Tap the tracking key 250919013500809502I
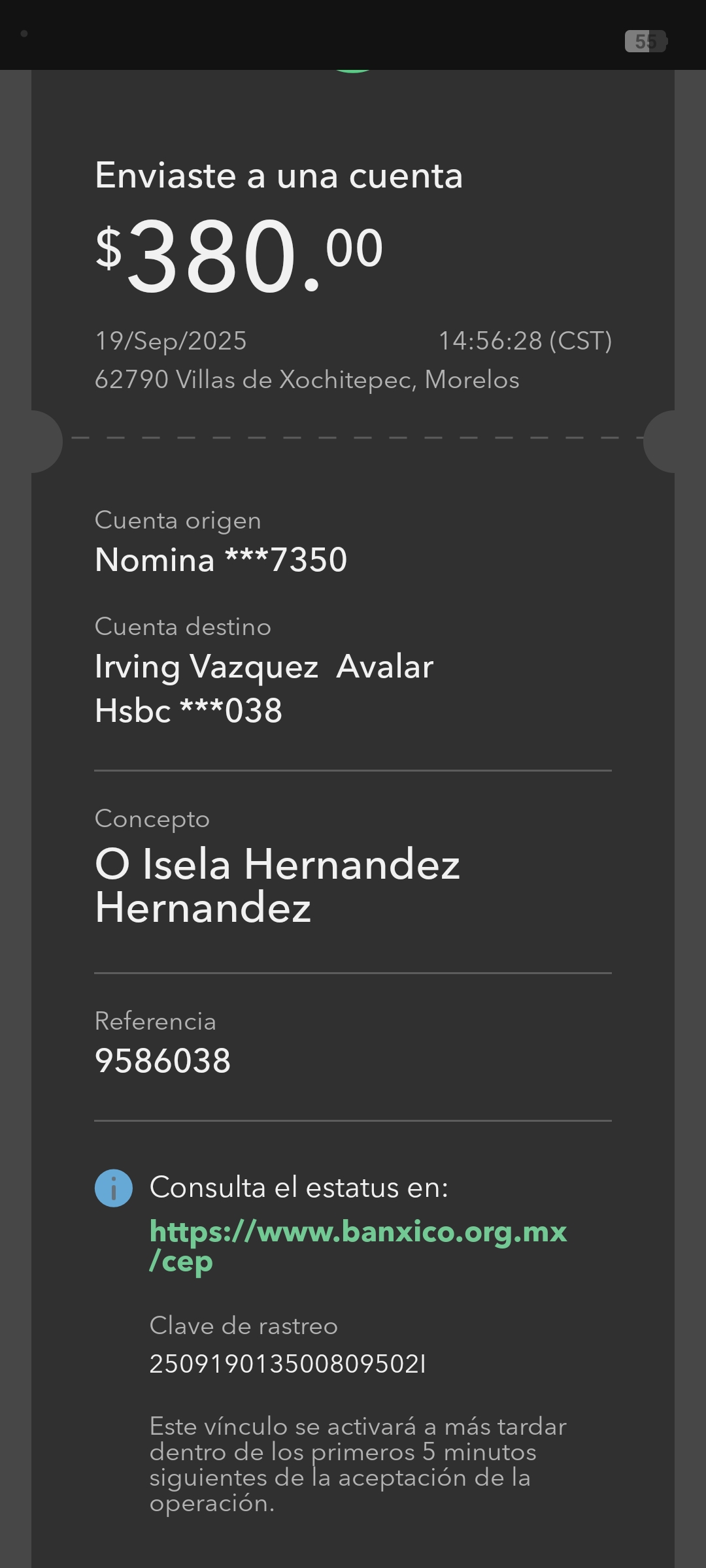Image resolution: width=706 pixels, height=1568 pixels. click(x=288, y=1364)
